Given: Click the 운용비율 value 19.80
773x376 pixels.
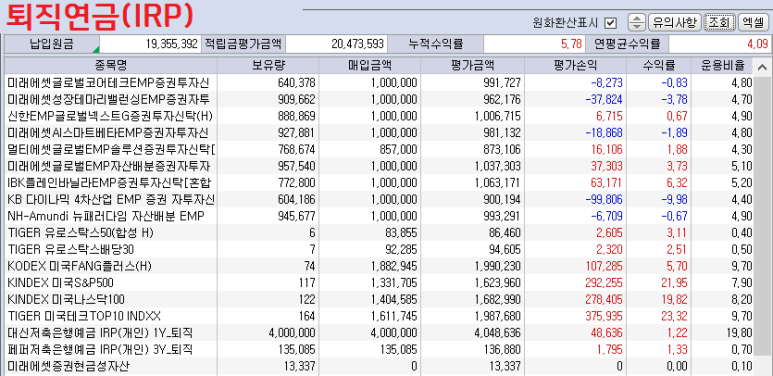Looking at the screenshot, I should click(739, 333).
